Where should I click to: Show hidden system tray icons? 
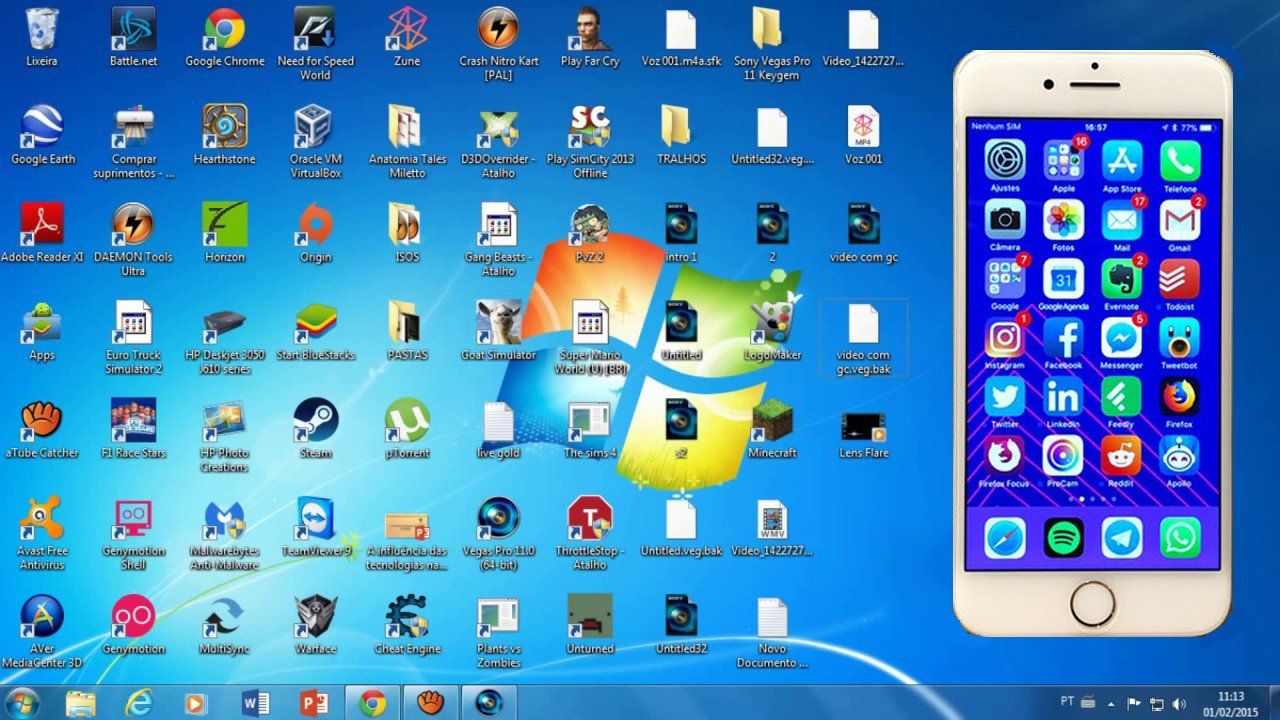pyautogui.click(x=1112, y=703)
